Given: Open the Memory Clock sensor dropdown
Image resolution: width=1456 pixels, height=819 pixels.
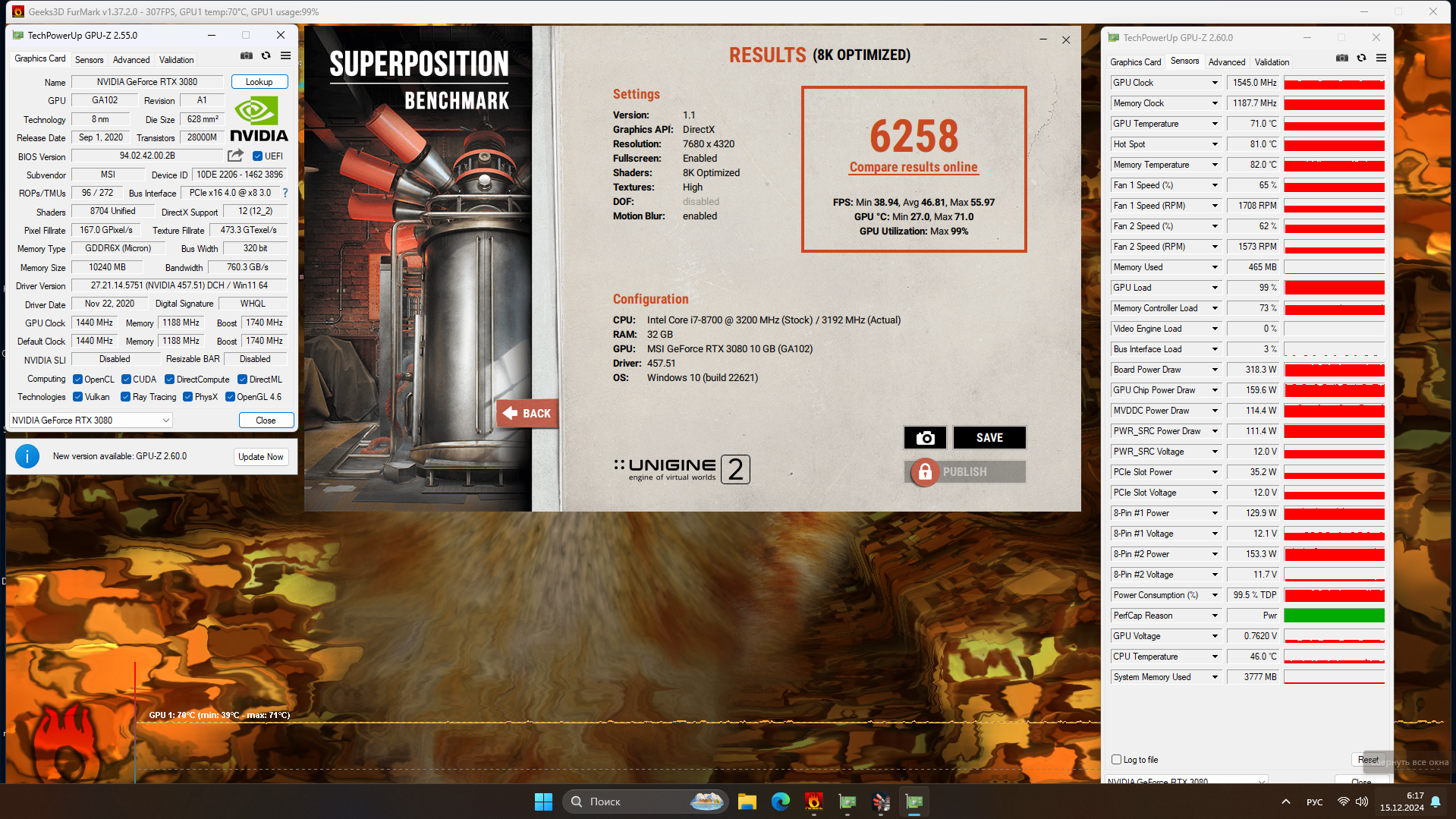Looking at the screenshot, I should pos(1215,103).
